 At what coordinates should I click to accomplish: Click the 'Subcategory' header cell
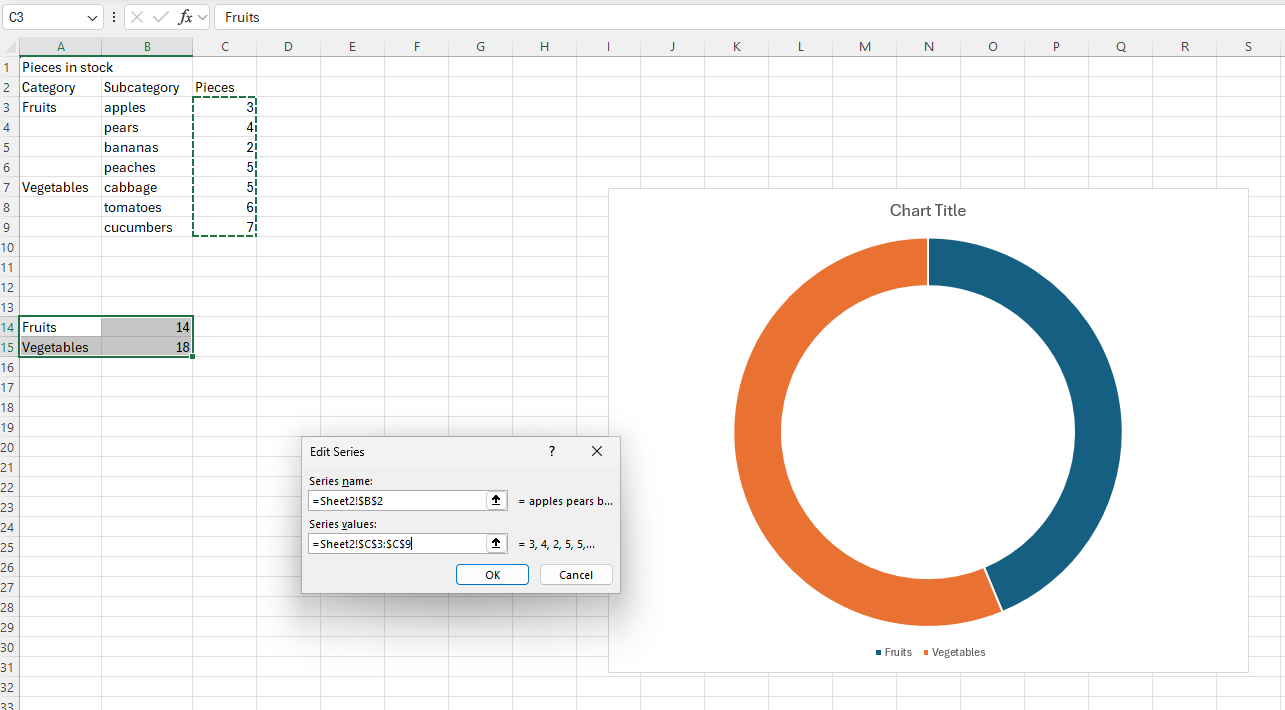(x=147, y=87)
